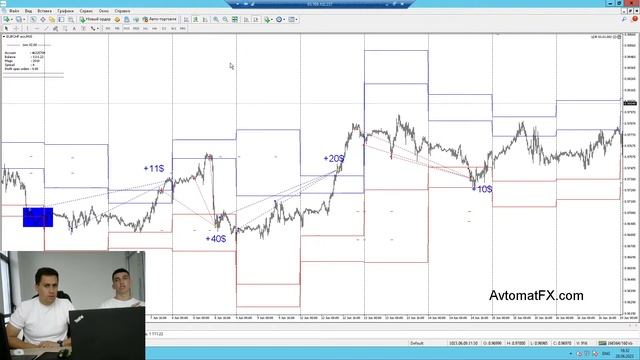Expand the Periods dropdown arrow
The height and width of the screenshot is (360, 640).
(x=284, y=19)
